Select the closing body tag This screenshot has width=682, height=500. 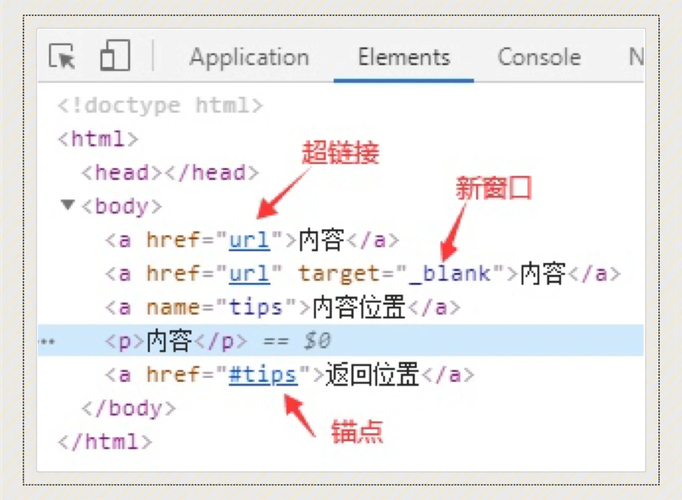(128, 408)
